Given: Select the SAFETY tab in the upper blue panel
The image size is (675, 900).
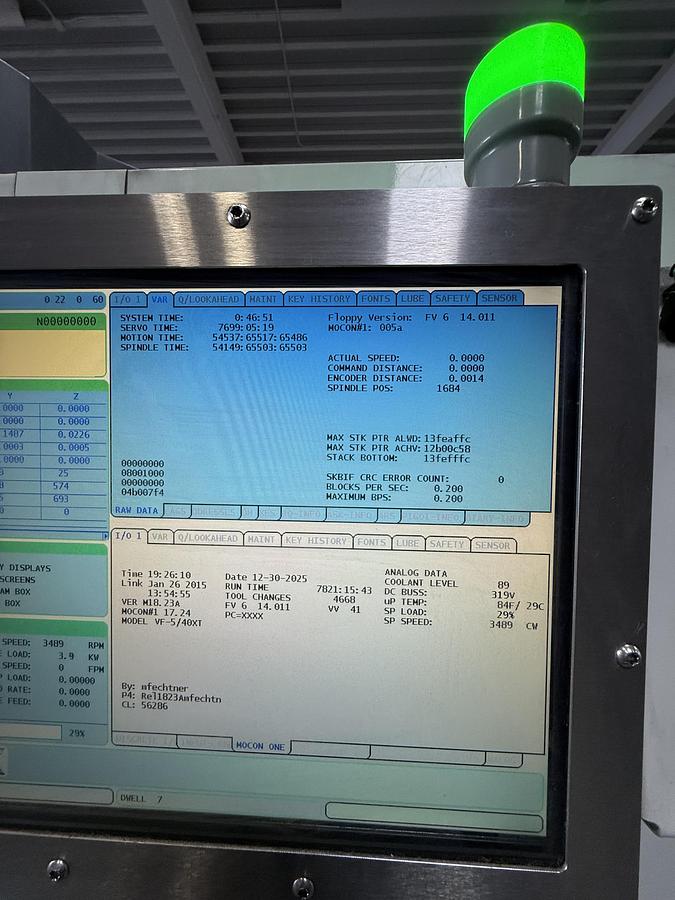Looking at the screenshot, I should tap(452, 298).
